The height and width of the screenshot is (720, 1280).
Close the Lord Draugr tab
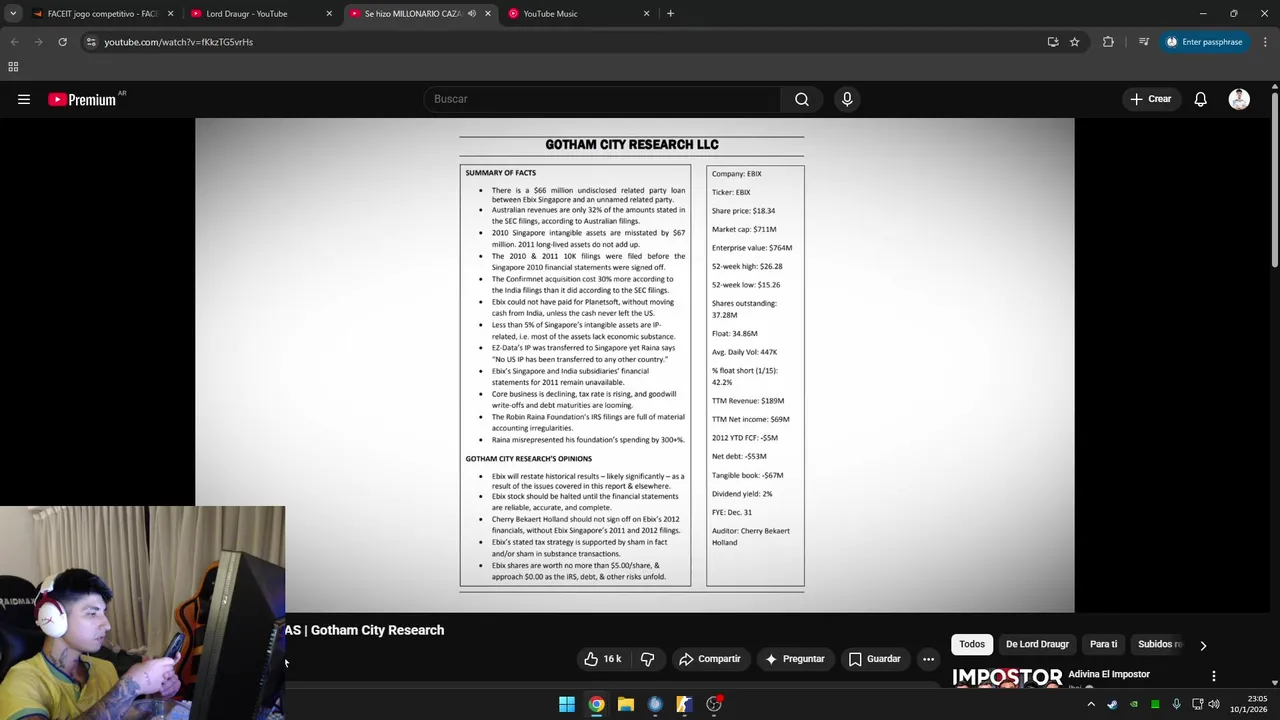(329, 14)
